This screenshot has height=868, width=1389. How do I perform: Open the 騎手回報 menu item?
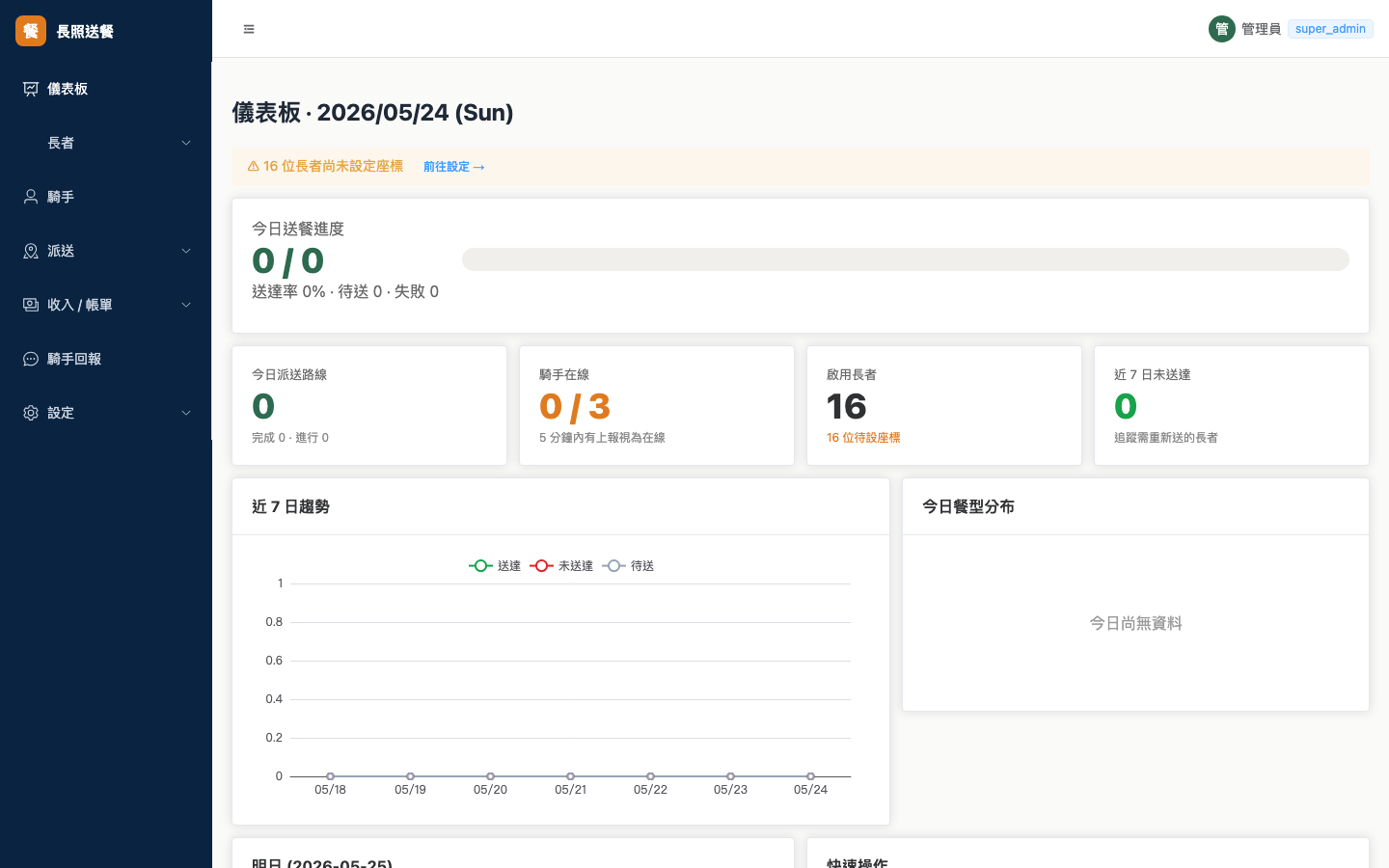click(x=106, y=359)
